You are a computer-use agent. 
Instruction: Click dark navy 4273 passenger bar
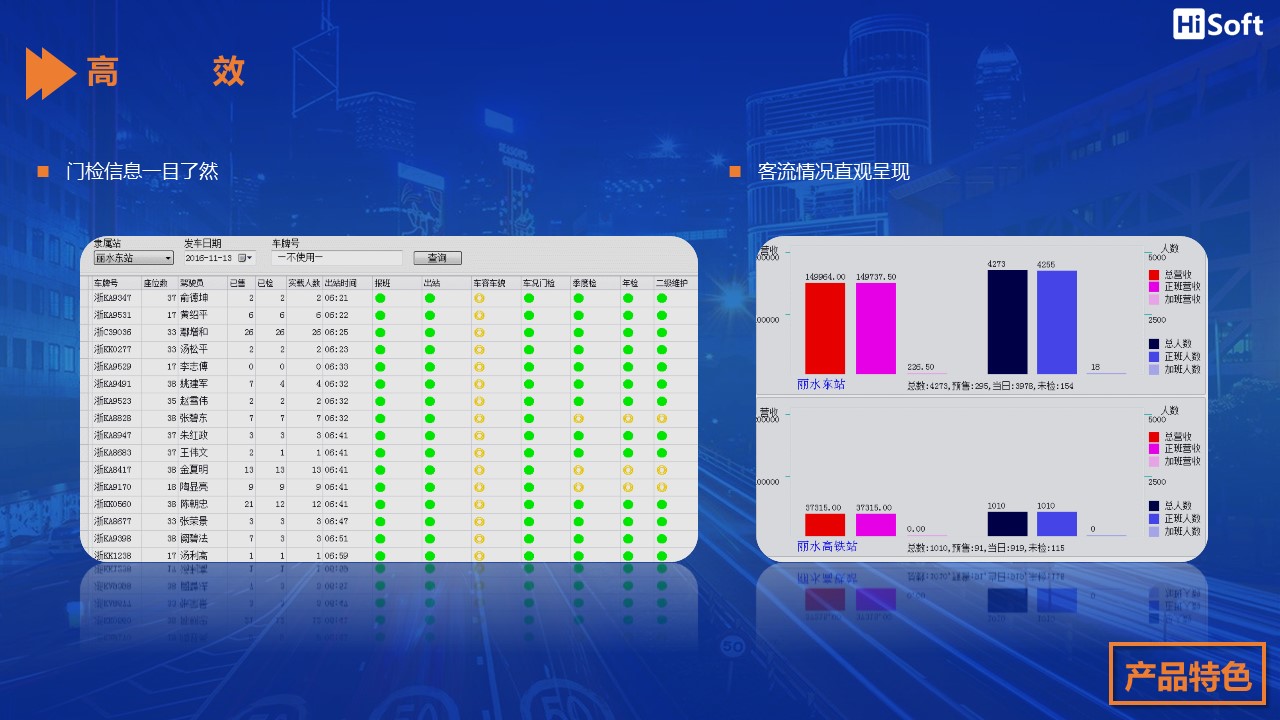coord(1008,322)
